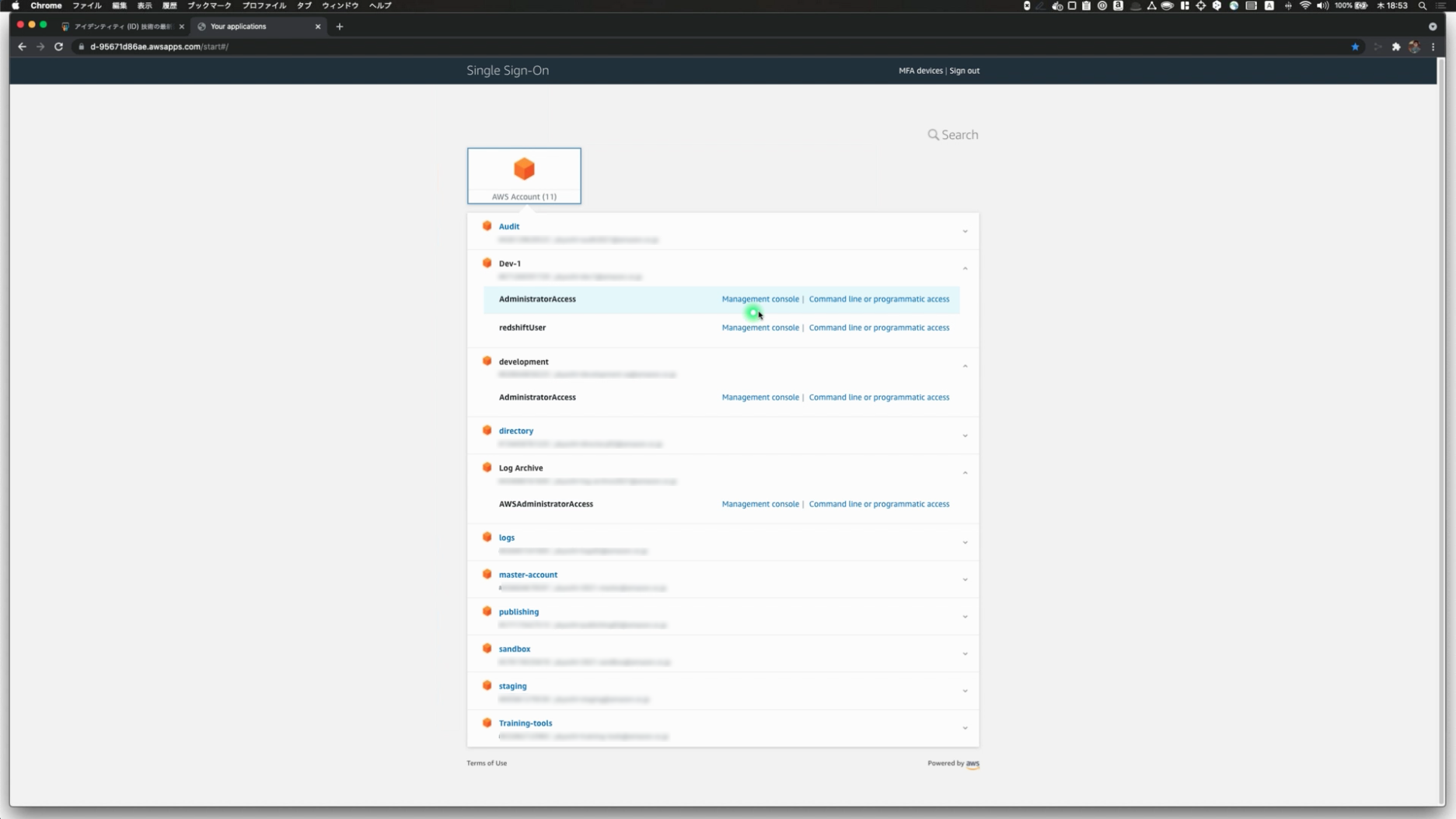Open the Chrome extensions puzzle icon
The image size is (1456, 819).
[1396, 47]
